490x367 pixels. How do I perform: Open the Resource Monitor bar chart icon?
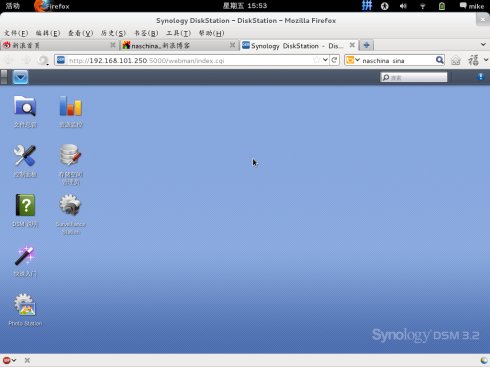[70, 106]
